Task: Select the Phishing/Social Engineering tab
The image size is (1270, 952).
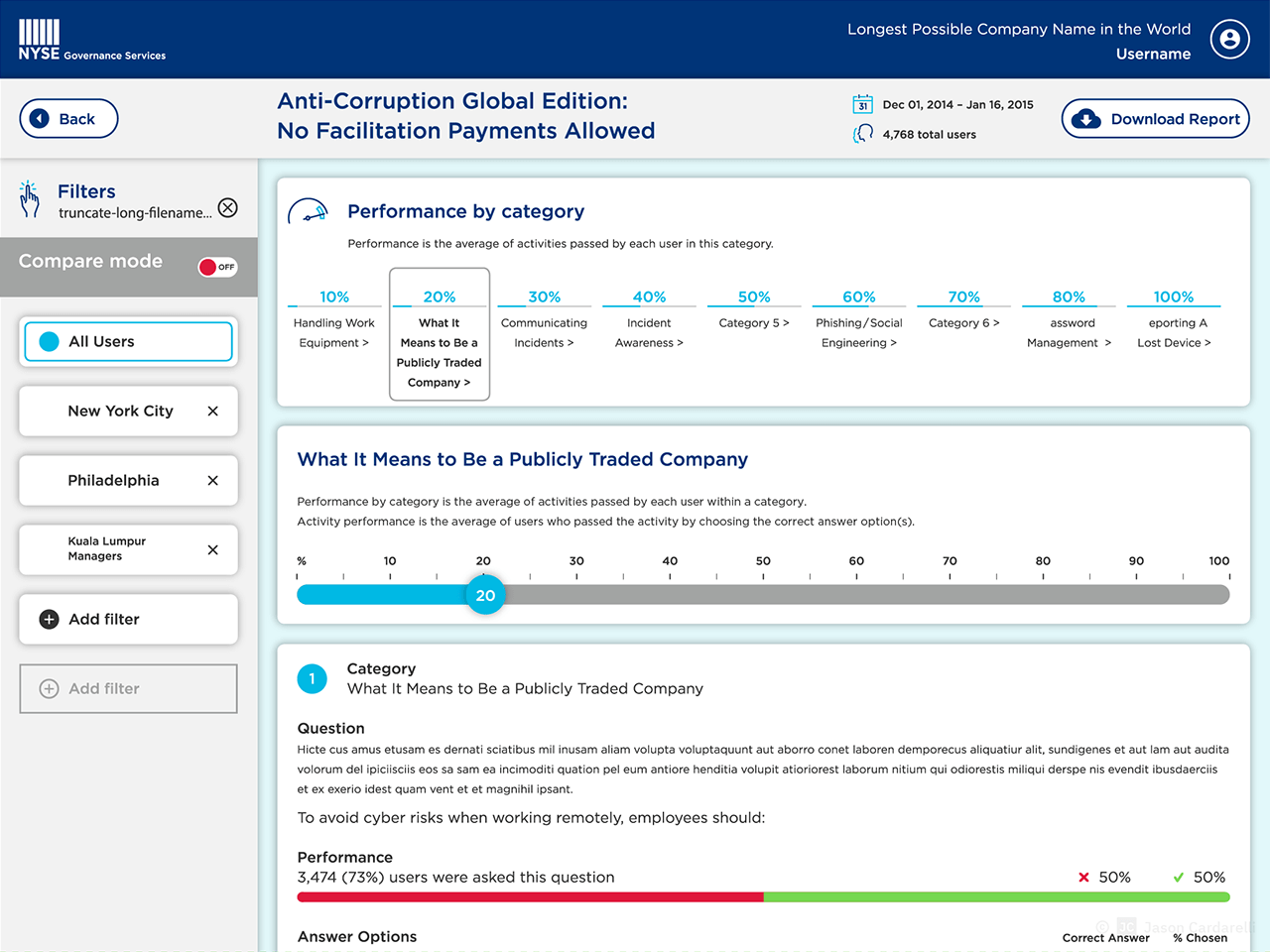Action: [858, 332]
